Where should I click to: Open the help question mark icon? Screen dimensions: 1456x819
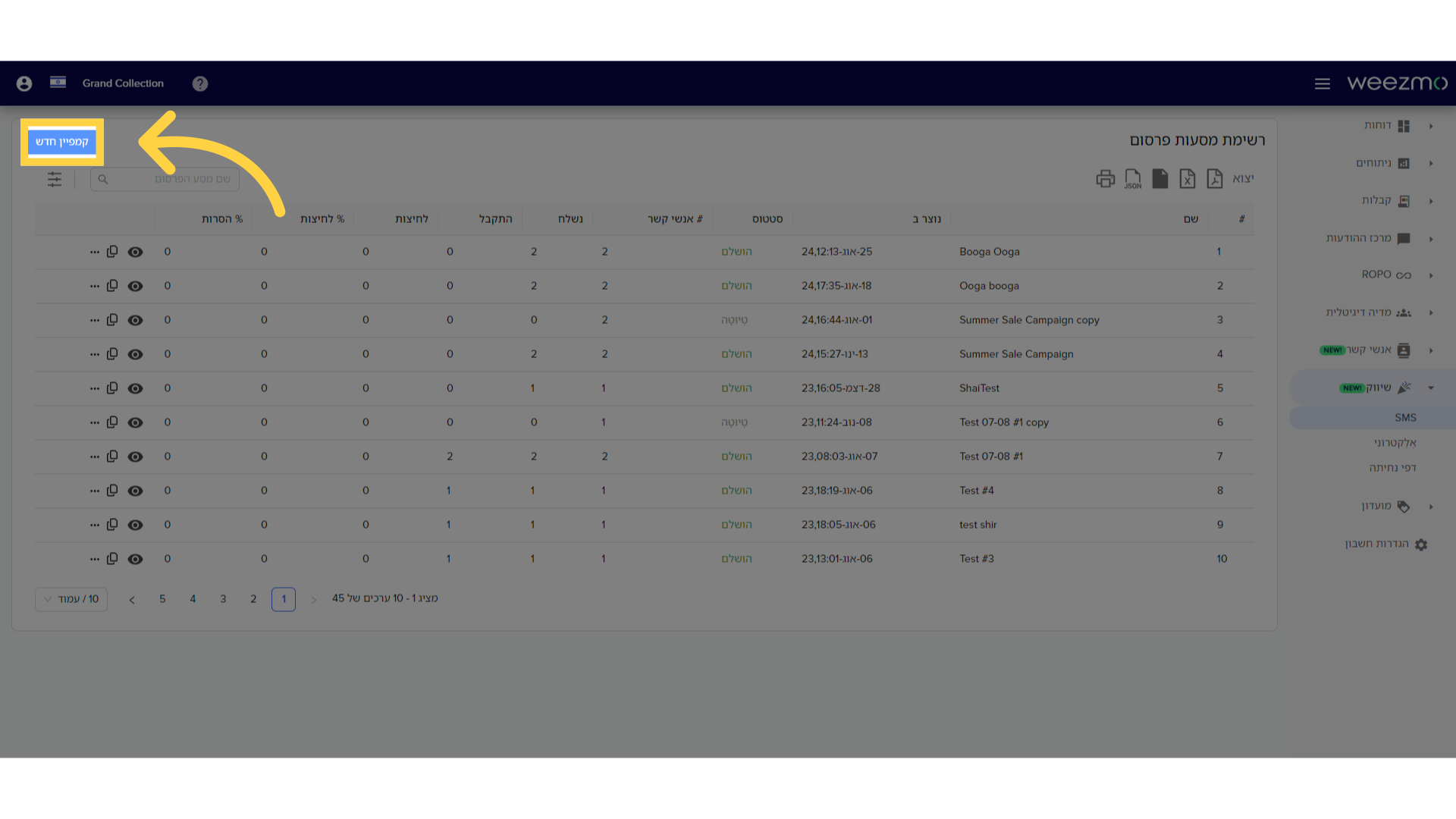coord(200,83)
